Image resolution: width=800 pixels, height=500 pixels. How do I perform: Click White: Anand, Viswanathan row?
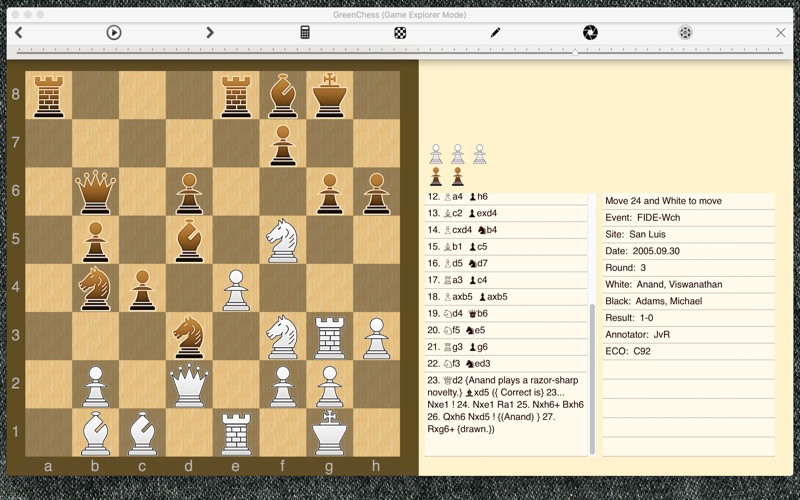point(688,285)
